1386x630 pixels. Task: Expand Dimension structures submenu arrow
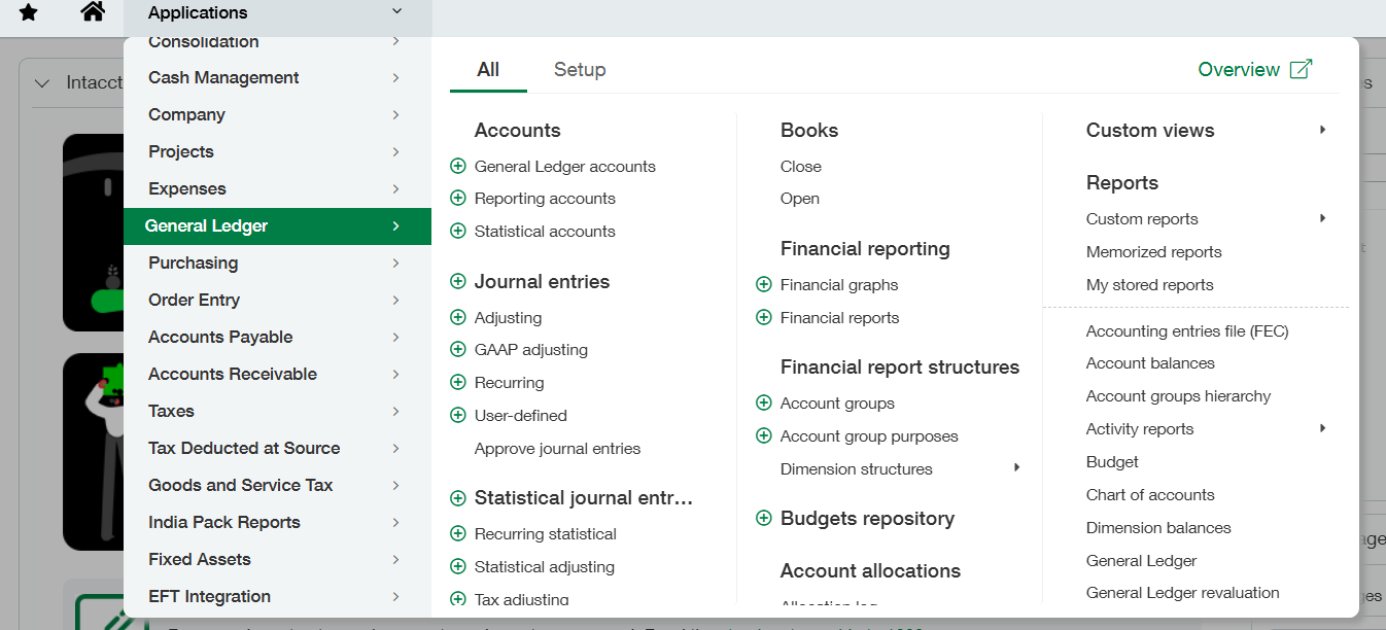[x=1016, y=468]
